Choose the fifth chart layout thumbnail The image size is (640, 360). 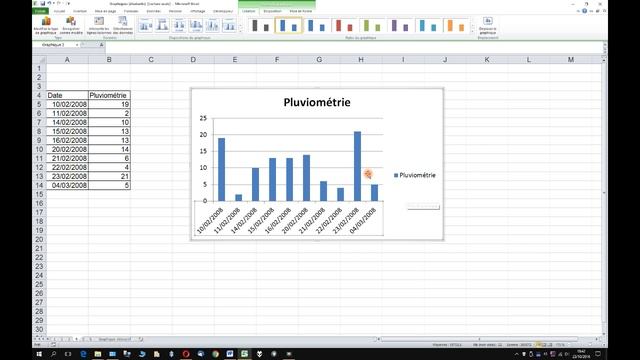pos(213,25)
